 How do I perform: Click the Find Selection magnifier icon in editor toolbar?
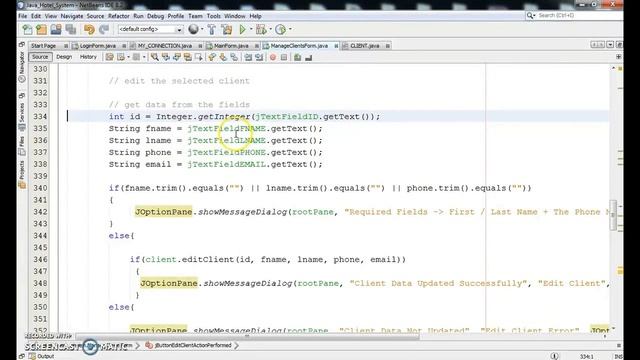pyautogui.click(x=155, y=57)
